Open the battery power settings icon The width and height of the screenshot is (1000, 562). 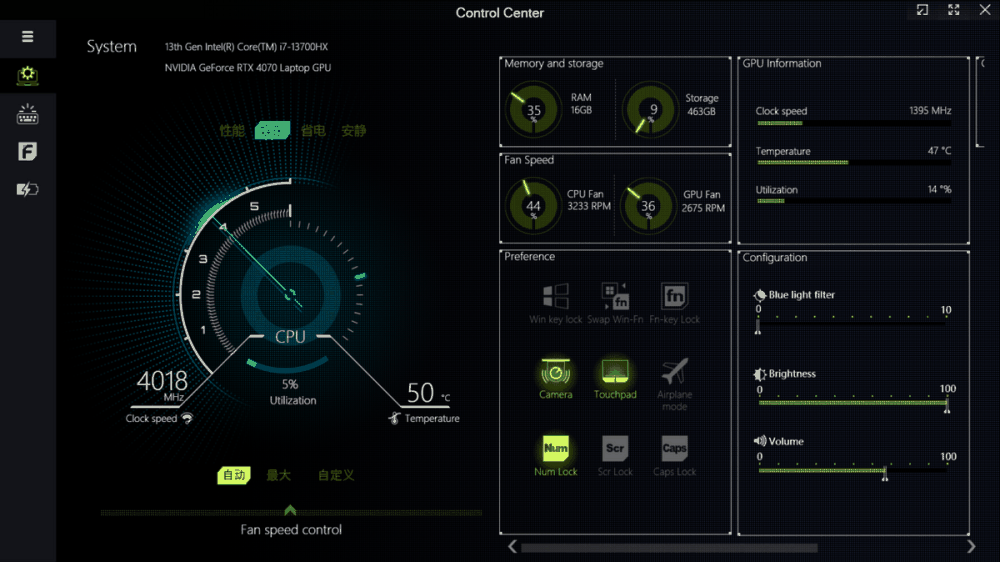pos(27,190)
